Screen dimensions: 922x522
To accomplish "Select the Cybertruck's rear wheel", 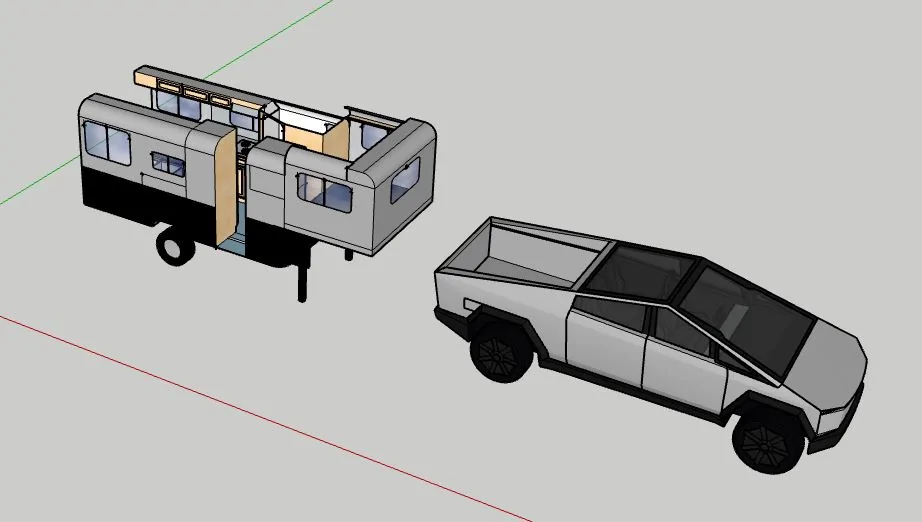I will tap(502, 351).
